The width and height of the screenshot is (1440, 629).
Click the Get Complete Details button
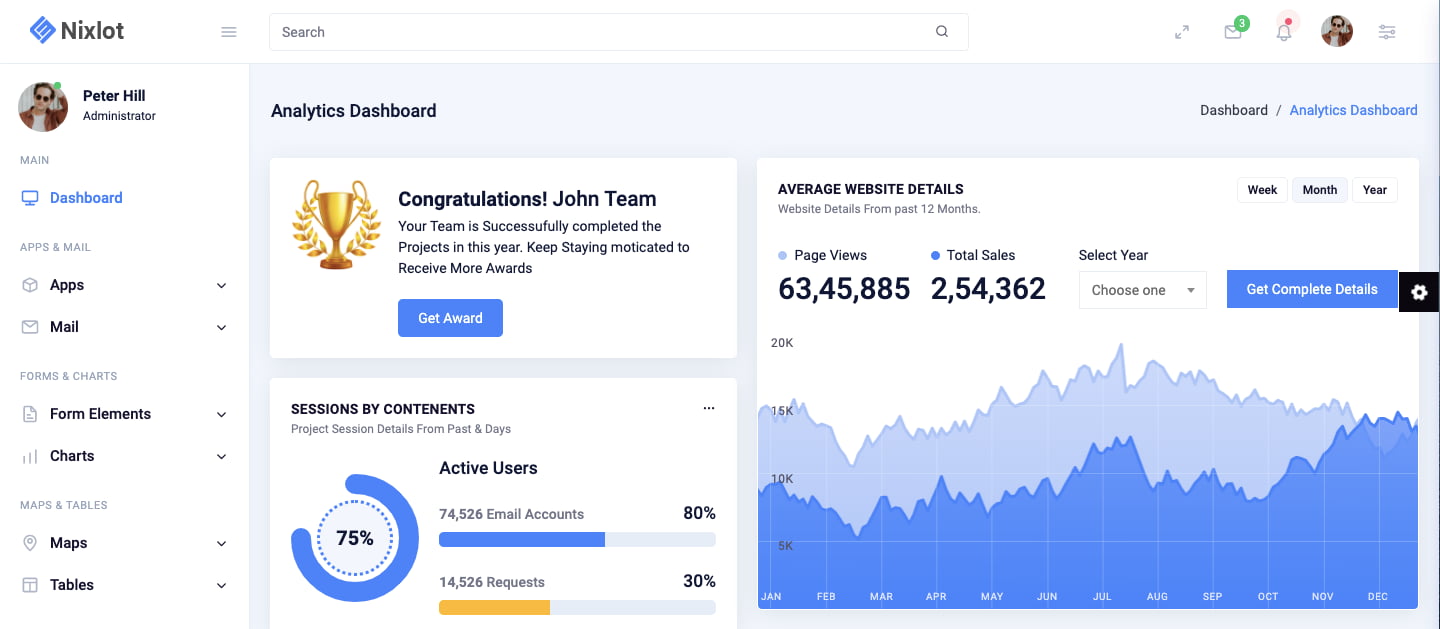(x=1311, y=289)
